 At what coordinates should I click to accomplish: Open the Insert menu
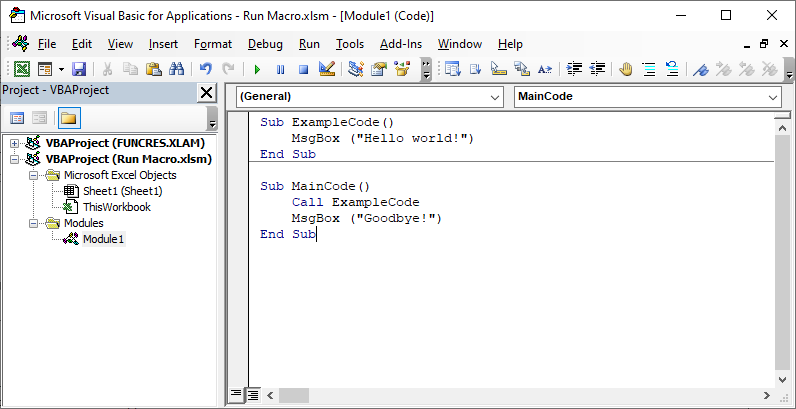click(x=163, y=44)
